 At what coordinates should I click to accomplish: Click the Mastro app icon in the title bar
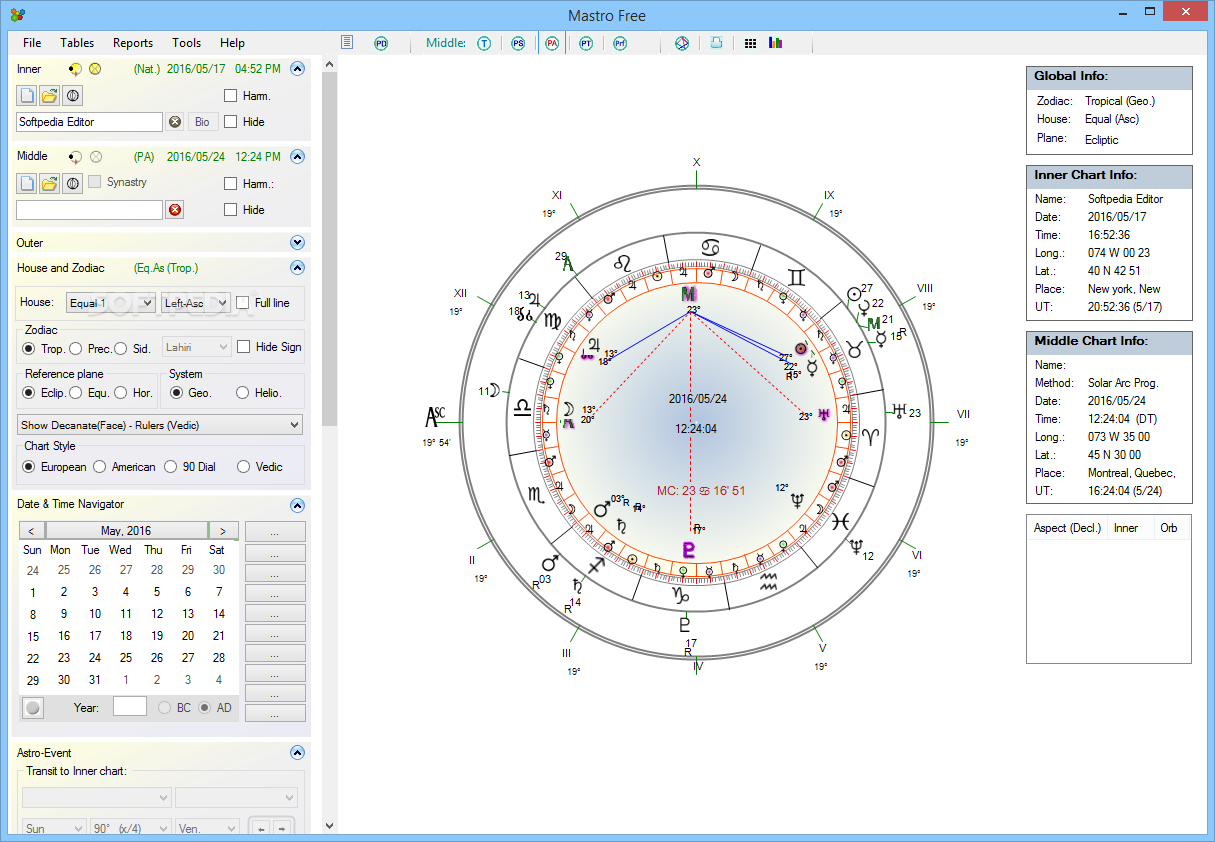tap(16, 15)
